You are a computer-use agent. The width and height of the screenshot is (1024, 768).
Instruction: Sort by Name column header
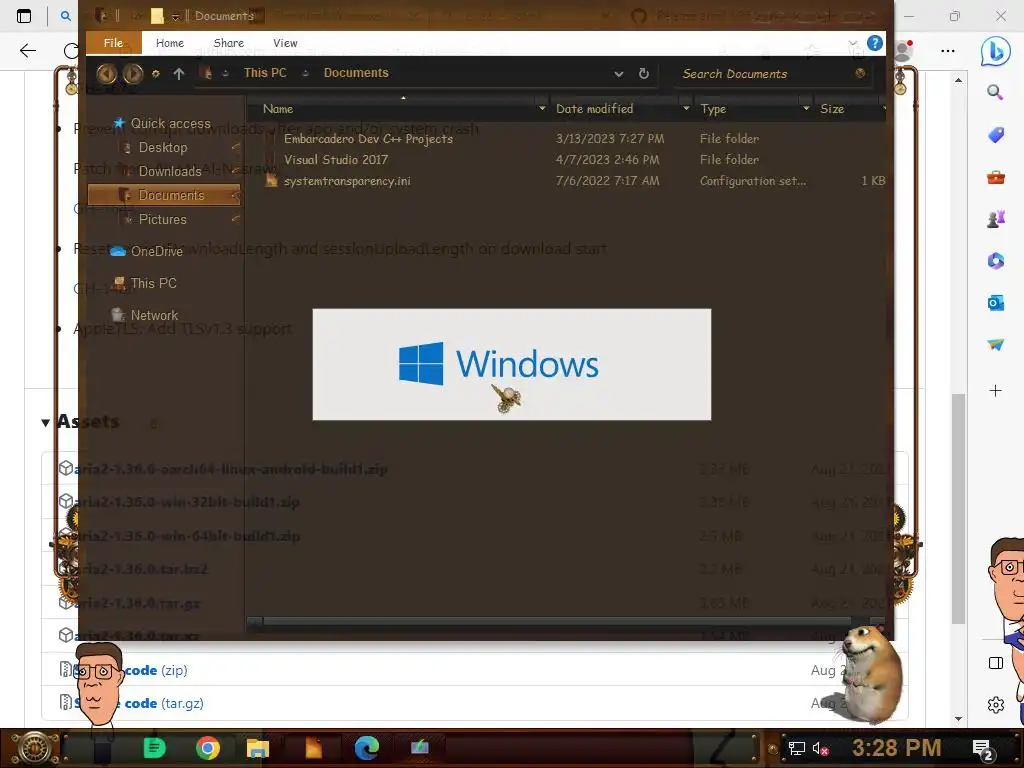tap(278, 109)
